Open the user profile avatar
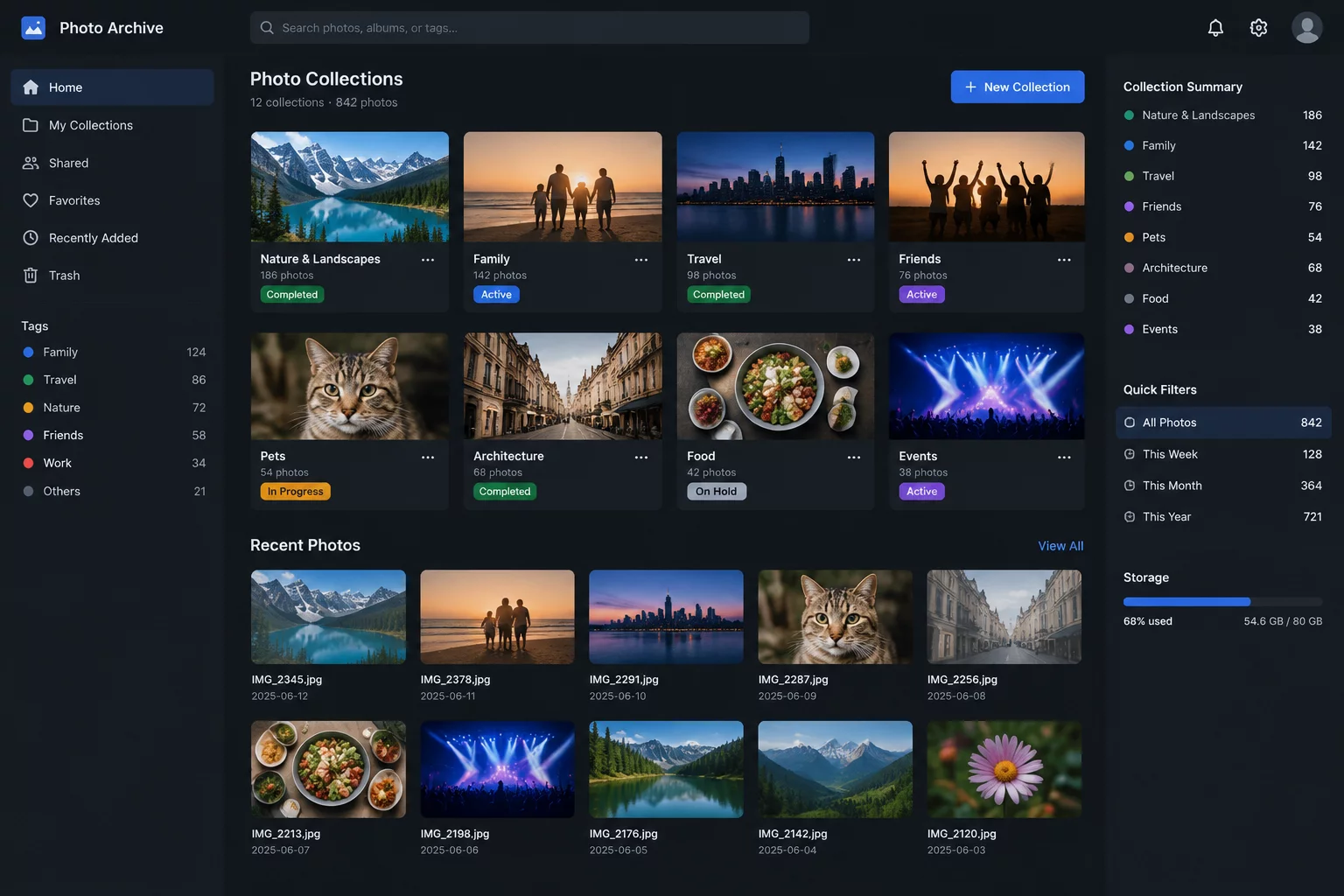The height and width of the screenshot is (896, 1344). (x=1306, y=28)
